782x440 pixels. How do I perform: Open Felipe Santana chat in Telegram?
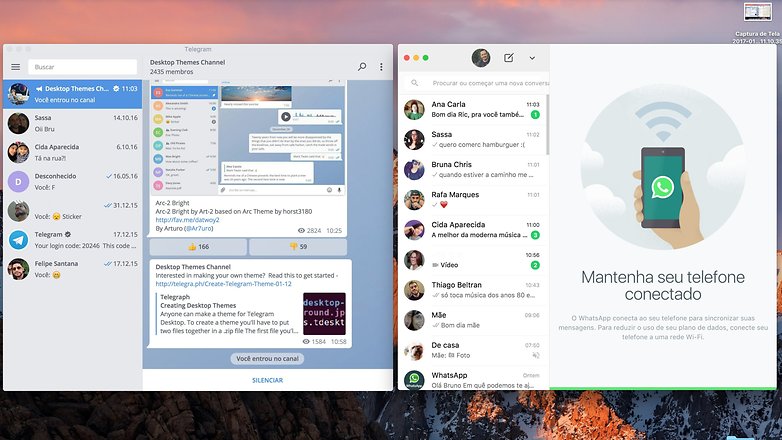tap(73, 269)
